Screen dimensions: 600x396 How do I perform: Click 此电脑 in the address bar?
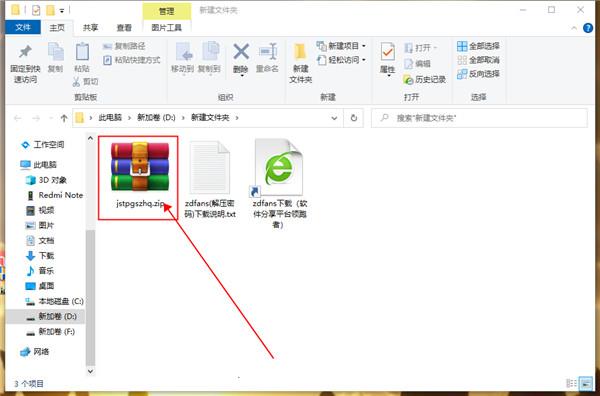point(110,118)
